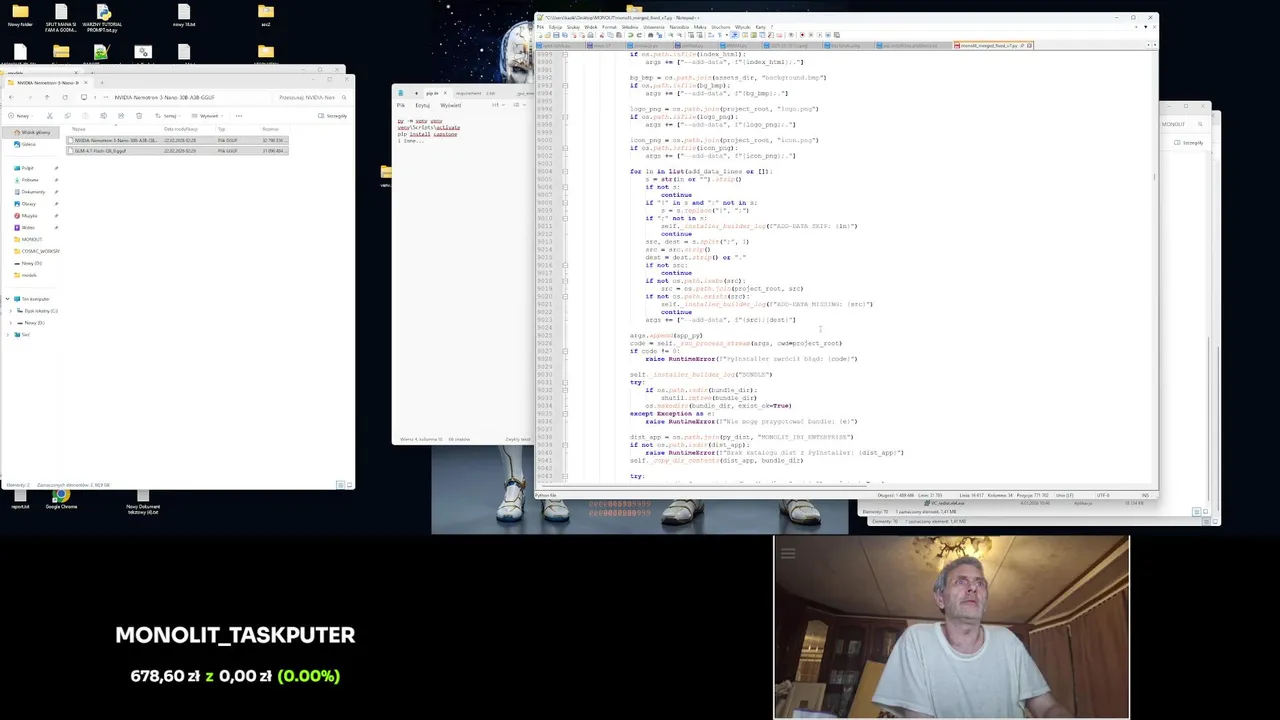Open Edycja menu in Notepad++
Screen dimensions: 1280x720
tap(555, 27)
